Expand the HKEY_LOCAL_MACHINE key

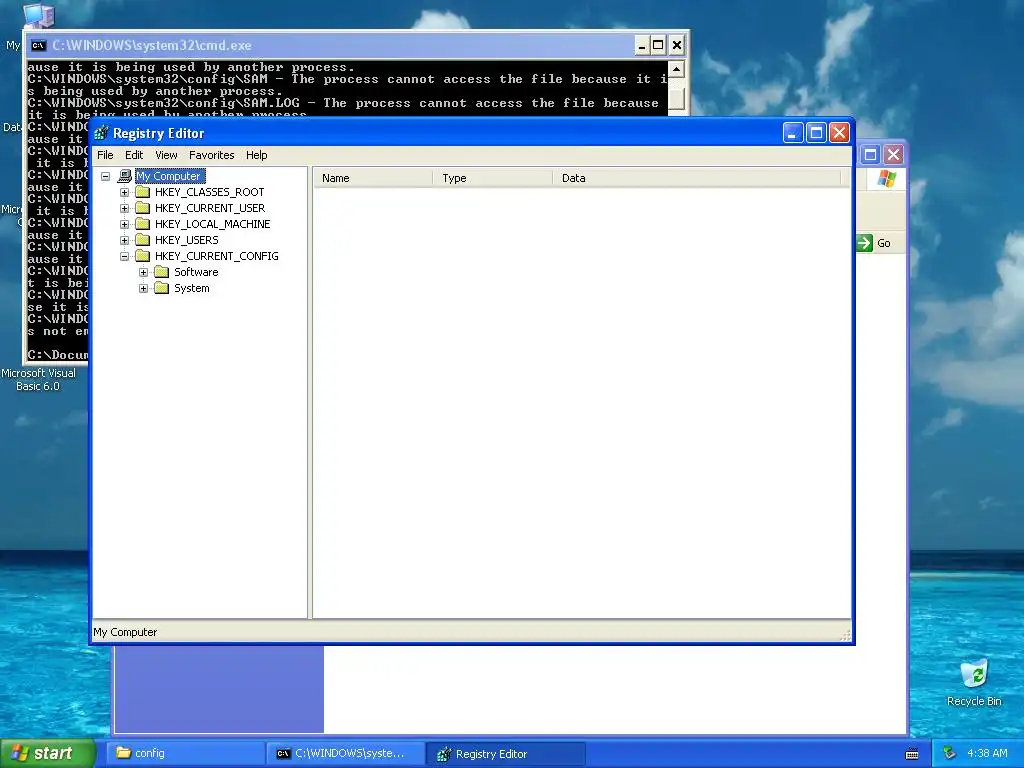pyautogui.click(x=124, y=225)
